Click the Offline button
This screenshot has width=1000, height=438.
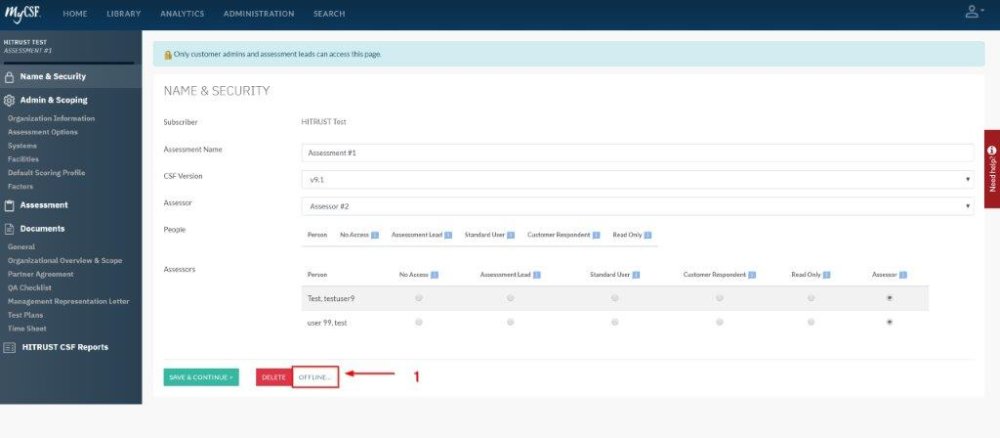(x=315, y=377)
